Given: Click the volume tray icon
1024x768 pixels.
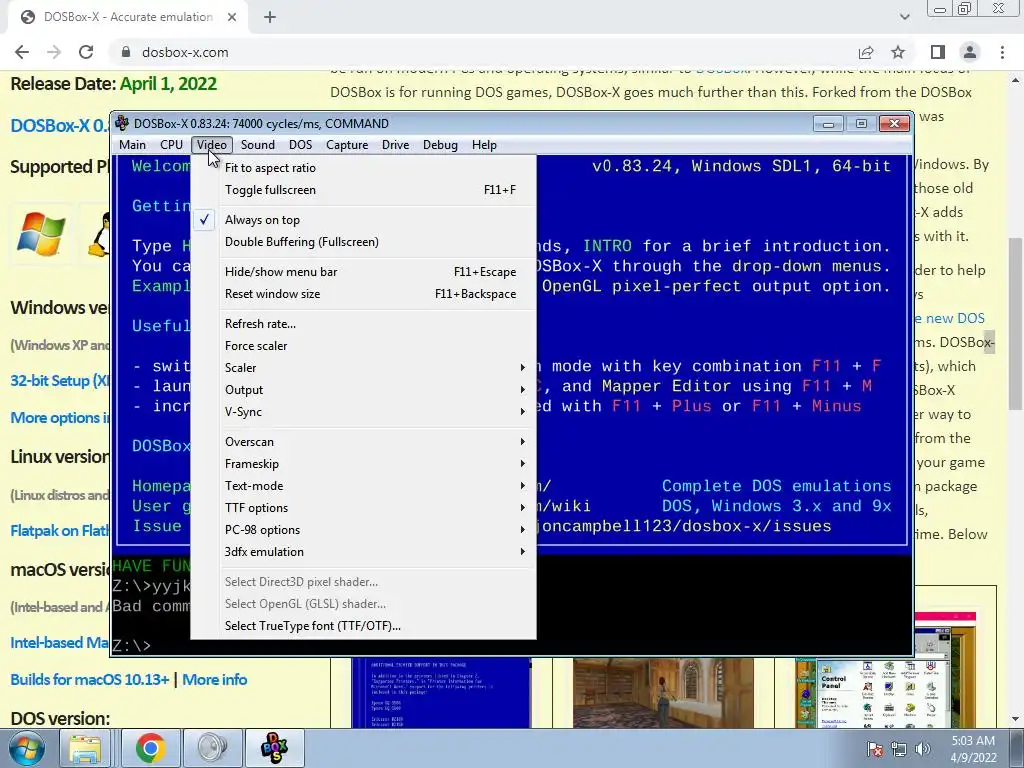Looking at the screenshot, I should click(923, 750).
